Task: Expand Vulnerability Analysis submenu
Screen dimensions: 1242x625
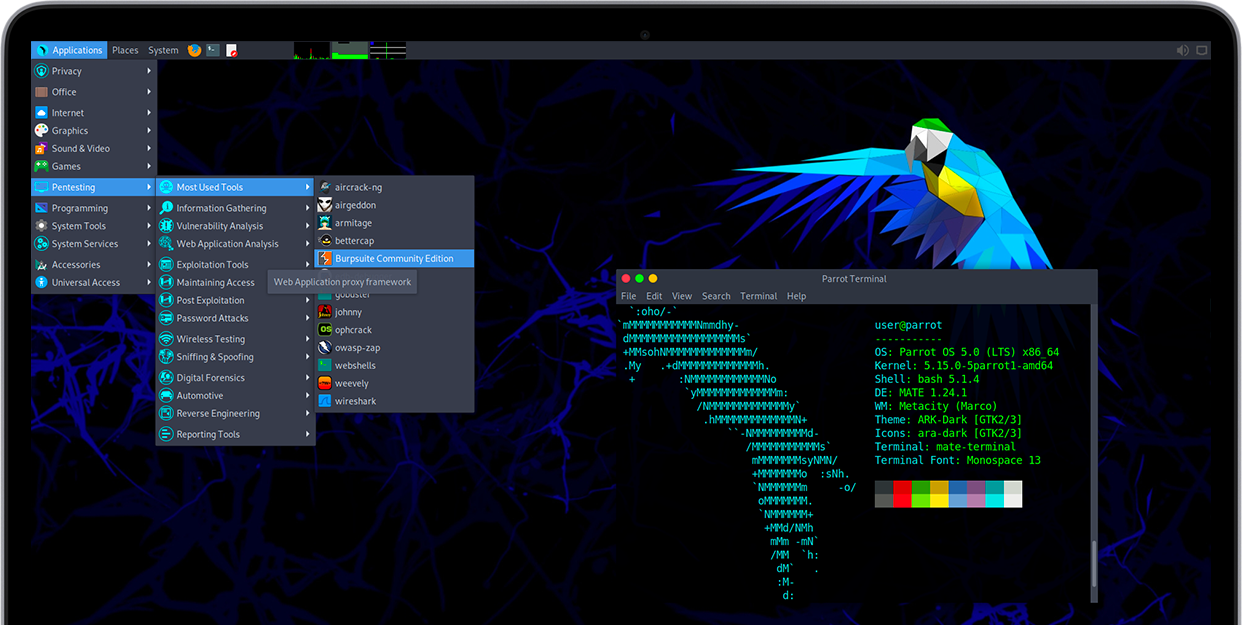Action: (236, 226)
